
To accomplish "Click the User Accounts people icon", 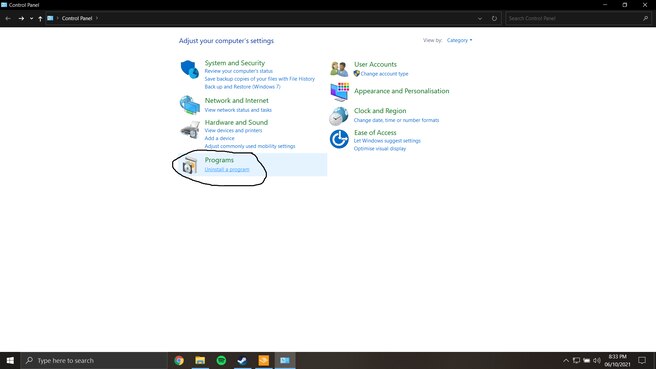I will pos(339,69).
